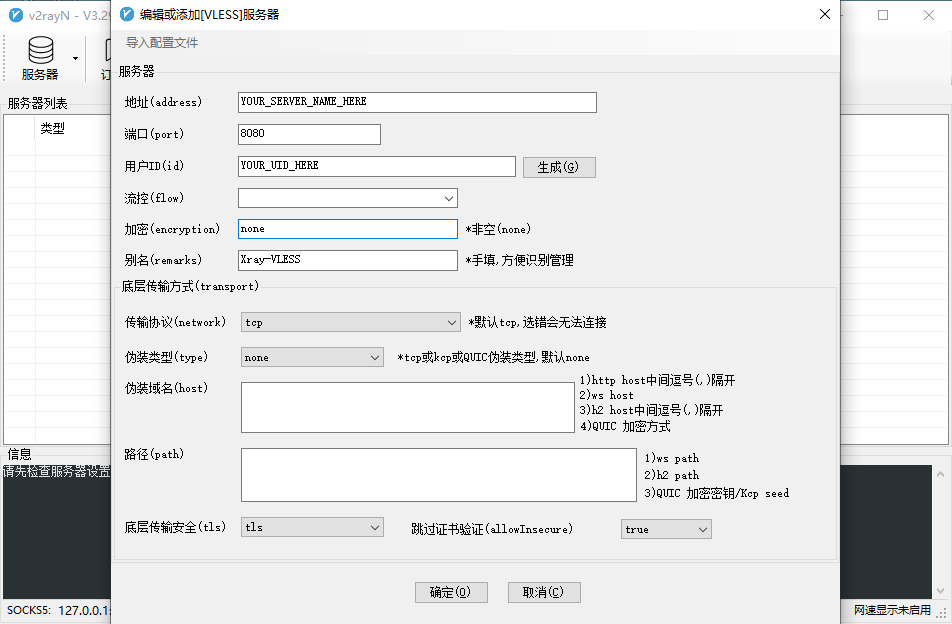Click the network speed display status text
The width and height of the screenshot is (952, 624).
[892, 609]
